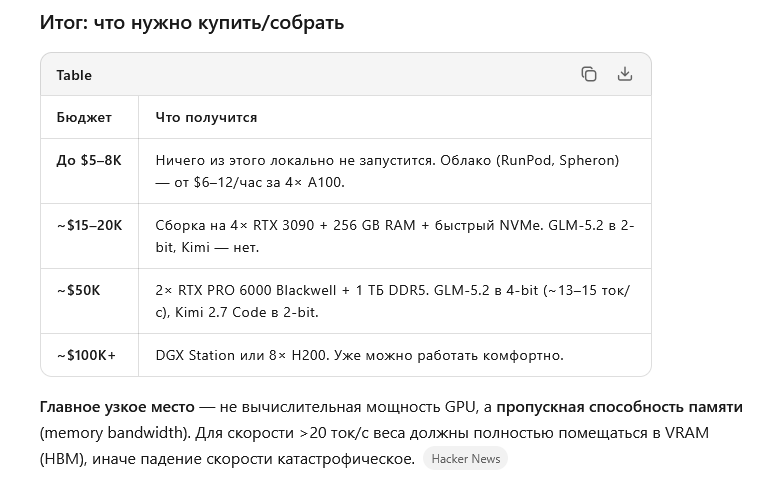The image size is (765, 487).
Task: Click the "(memory bandwidth)" text in the paragraph
Action: 115,433
